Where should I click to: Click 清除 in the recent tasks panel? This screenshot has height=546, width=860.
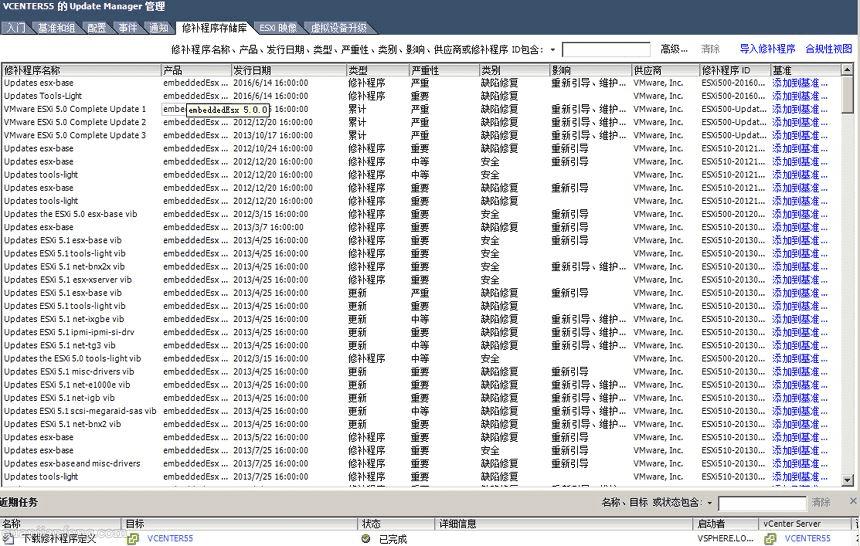[821, 502]
